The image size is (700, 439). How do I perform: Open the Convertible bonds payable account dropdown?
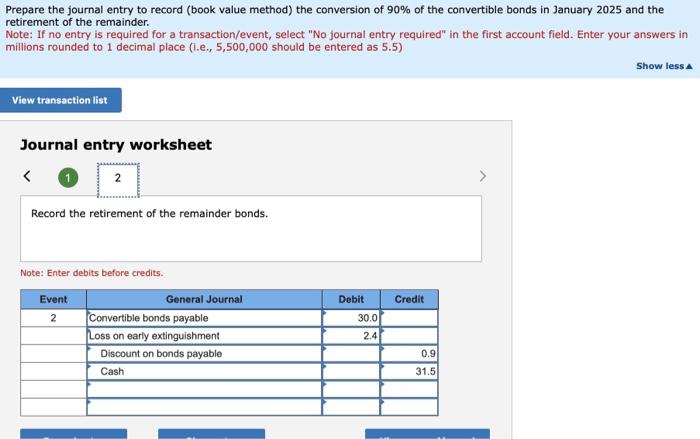[x=204, y=318]
